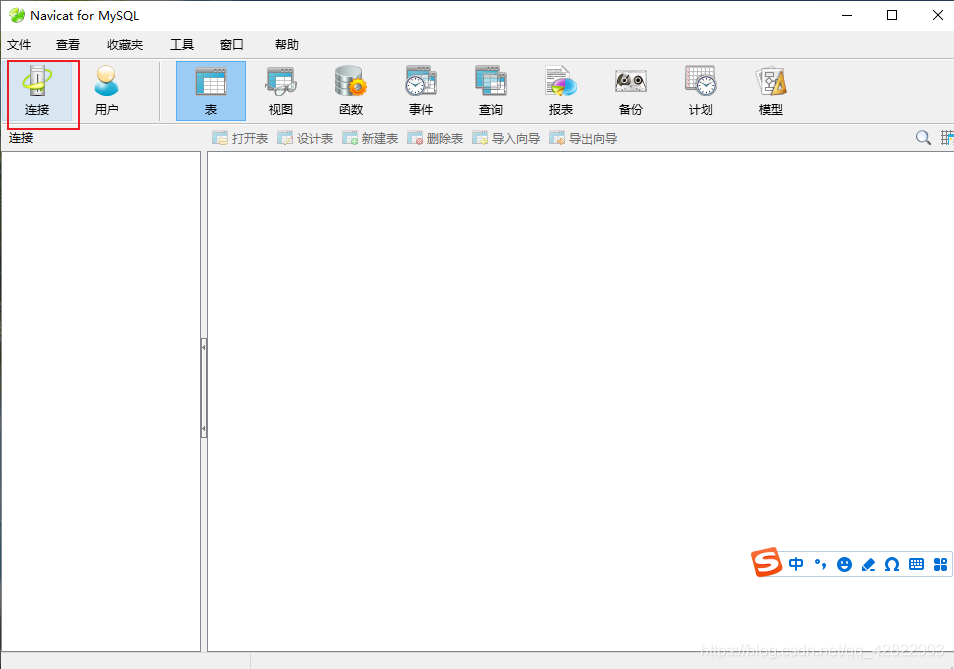Click 新建表 (New Table) button

pyautogui.click(x=371, y=138)
